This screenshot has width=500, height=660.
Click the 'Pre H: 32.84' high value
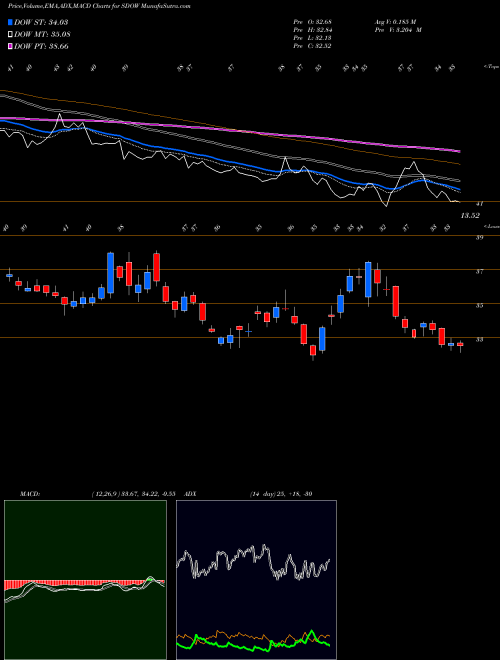point(312,30)
